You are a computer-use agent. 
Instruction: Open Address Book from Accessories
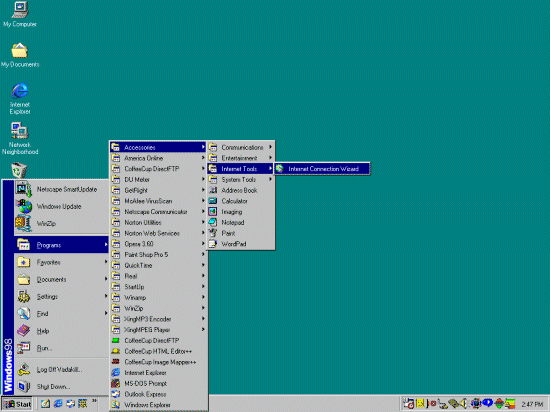(241, 190)
